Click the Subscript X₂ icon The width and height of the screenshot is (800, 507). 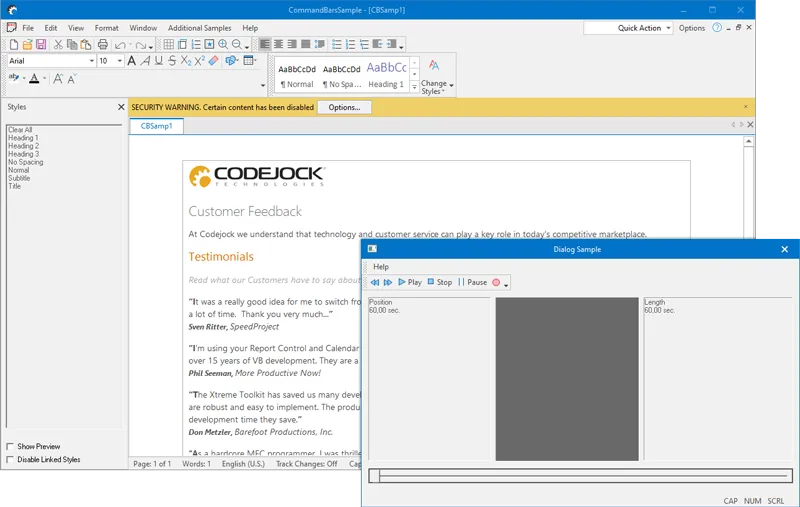tap(186, 61)
